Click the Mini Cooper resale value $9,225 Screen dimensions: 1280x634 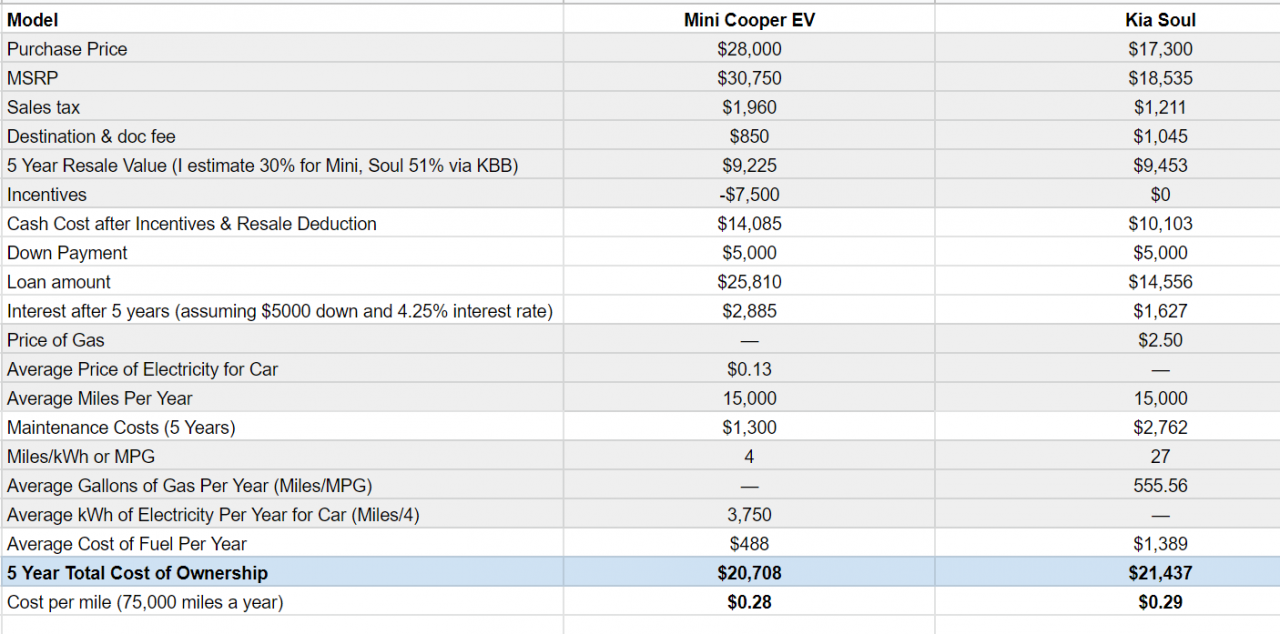pos(749,165)
